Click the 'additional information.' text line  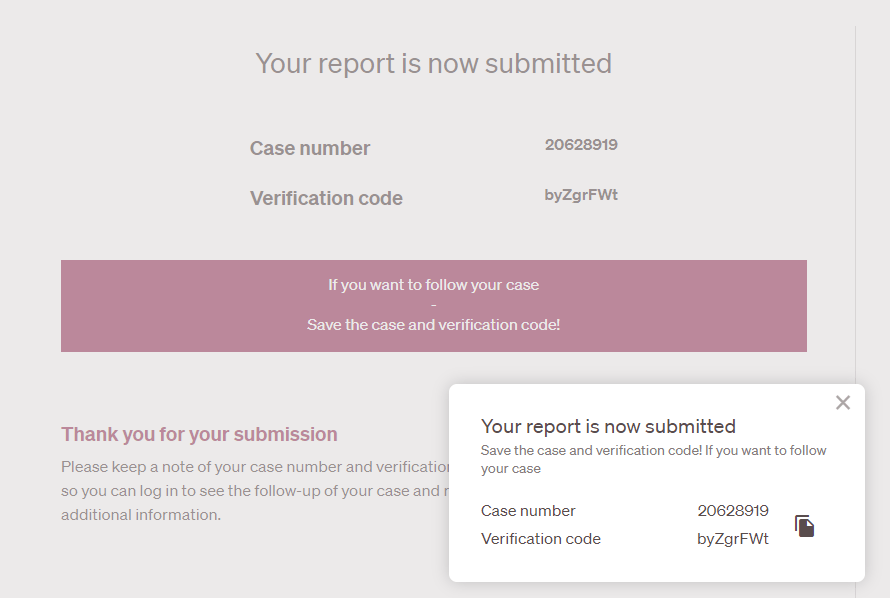140,515
